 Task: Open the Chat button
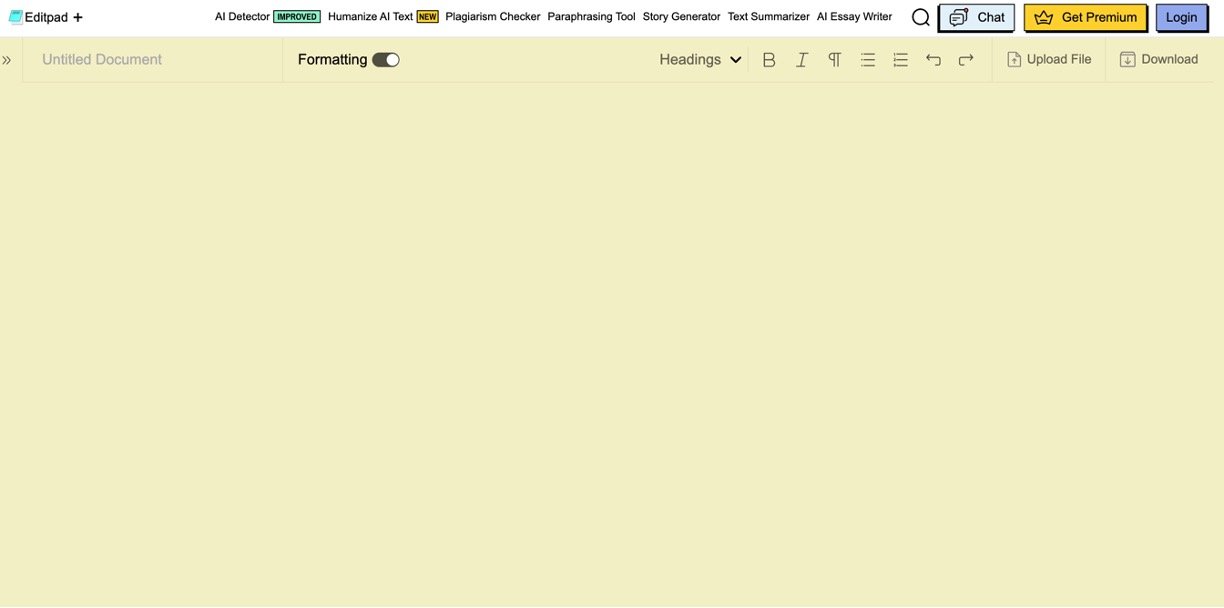point(977,17)
